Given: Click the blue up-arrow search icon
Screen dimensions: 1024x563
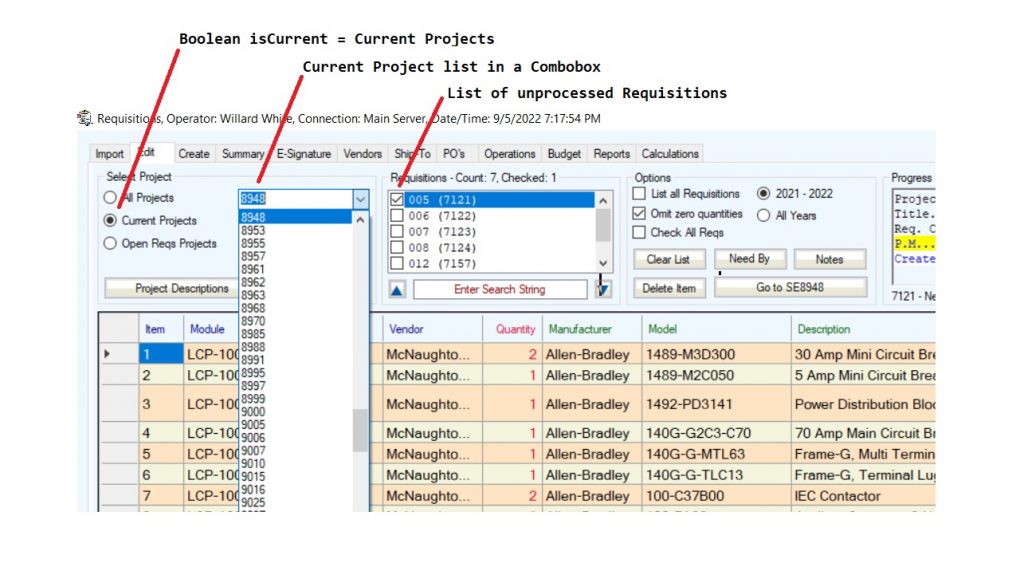Looking at the screenshot, I should (398, 289).
